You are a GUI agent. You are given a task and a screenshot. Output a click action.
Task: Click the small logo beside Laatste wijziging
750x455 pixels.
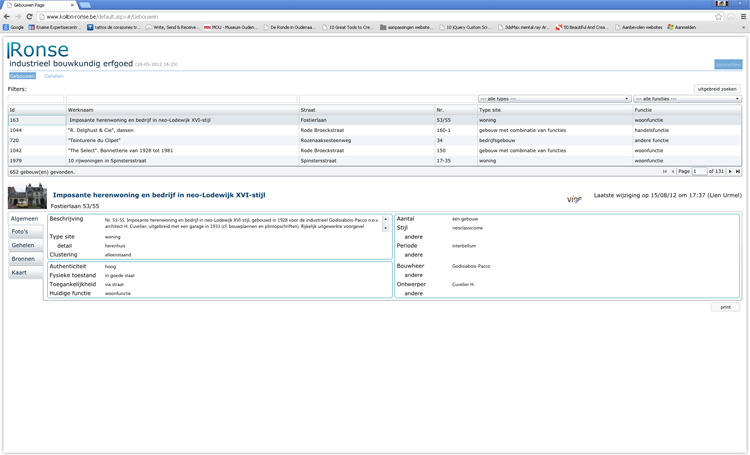[574, 199]
